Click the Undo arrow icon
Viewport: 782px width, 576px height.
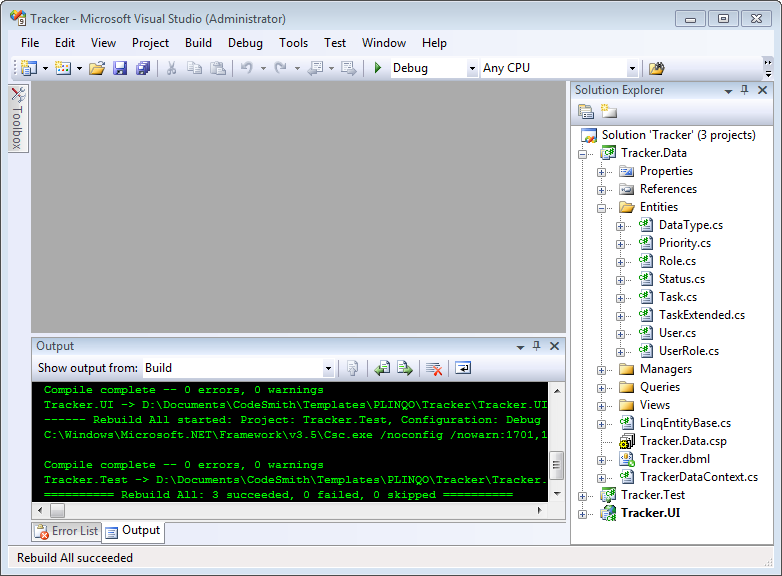[247, 68]
